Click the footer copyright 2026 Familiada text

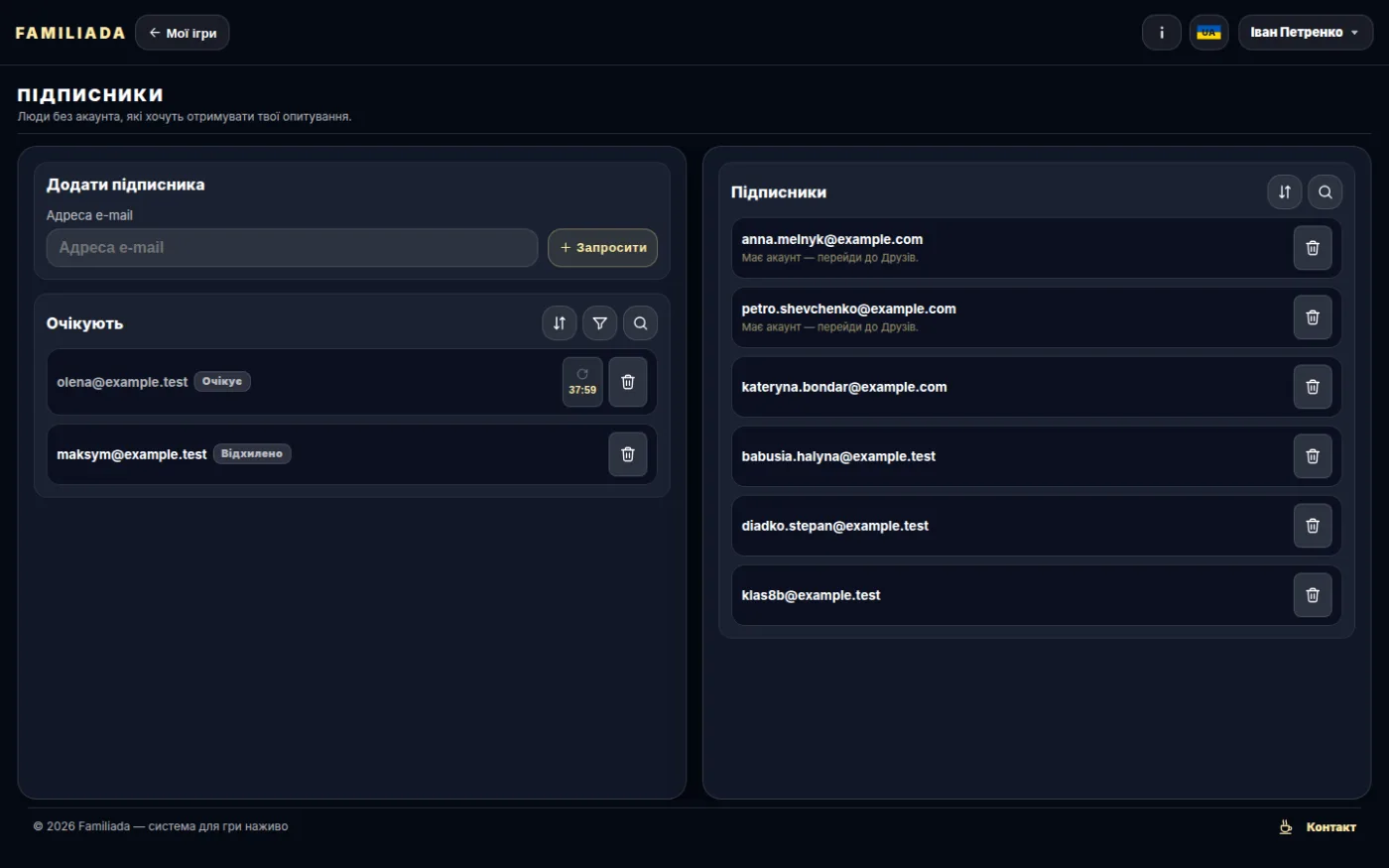[161, 826]
